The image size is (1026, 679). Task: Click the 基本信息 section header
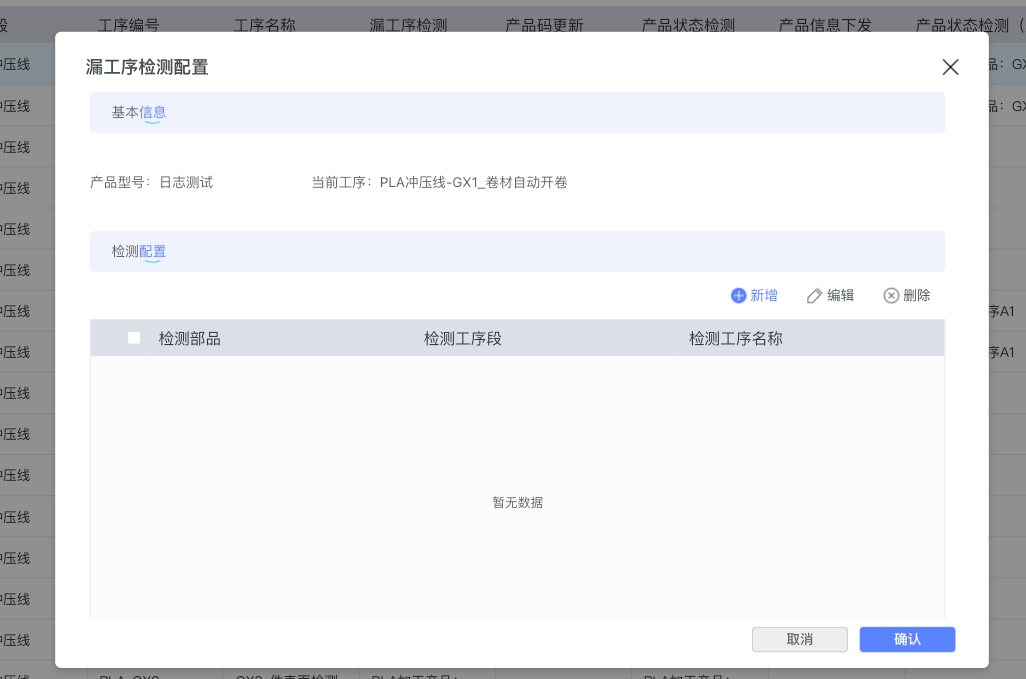coord(139,113)
